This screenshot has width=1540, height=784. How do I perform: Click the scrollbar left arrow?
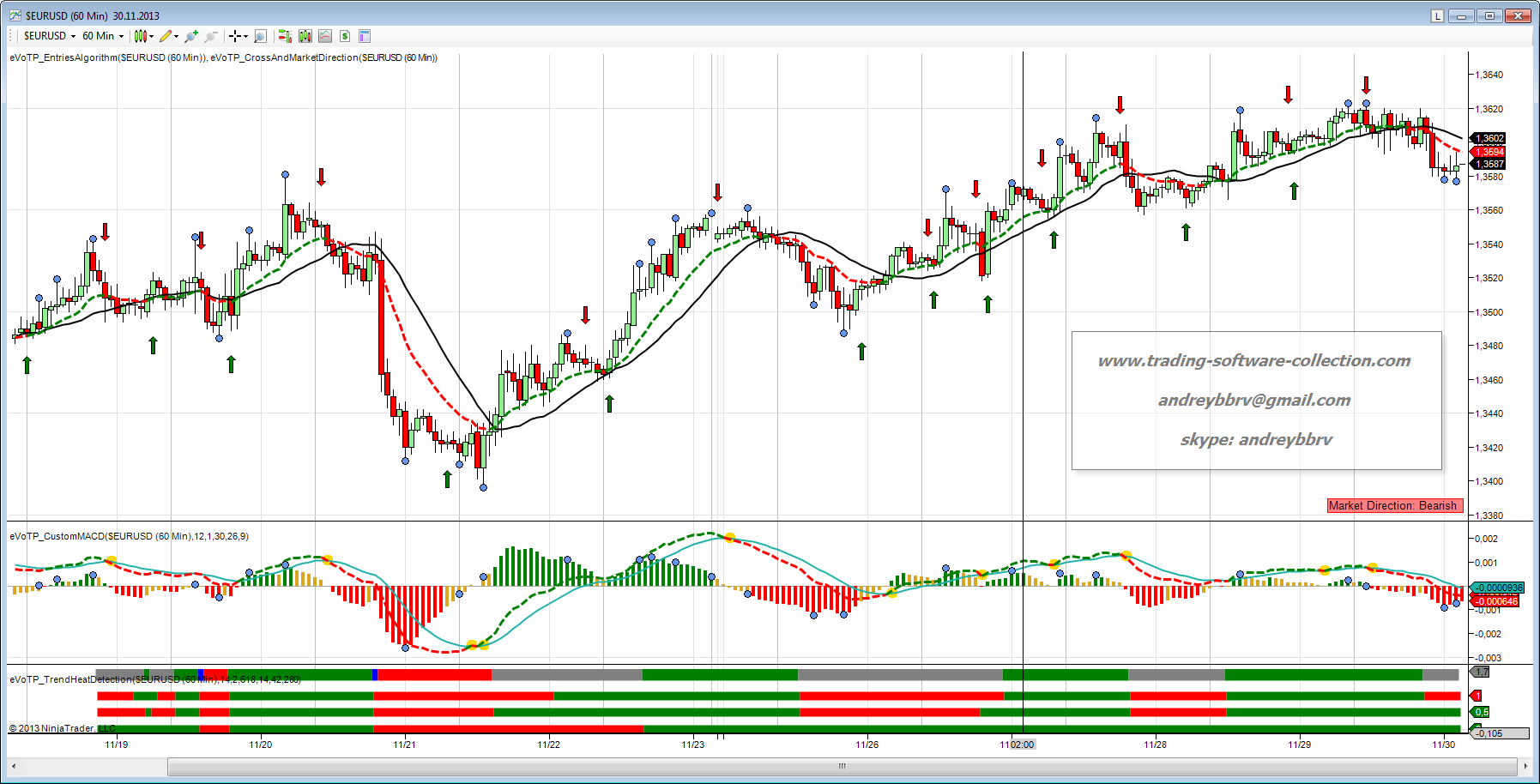click(13, 766)
